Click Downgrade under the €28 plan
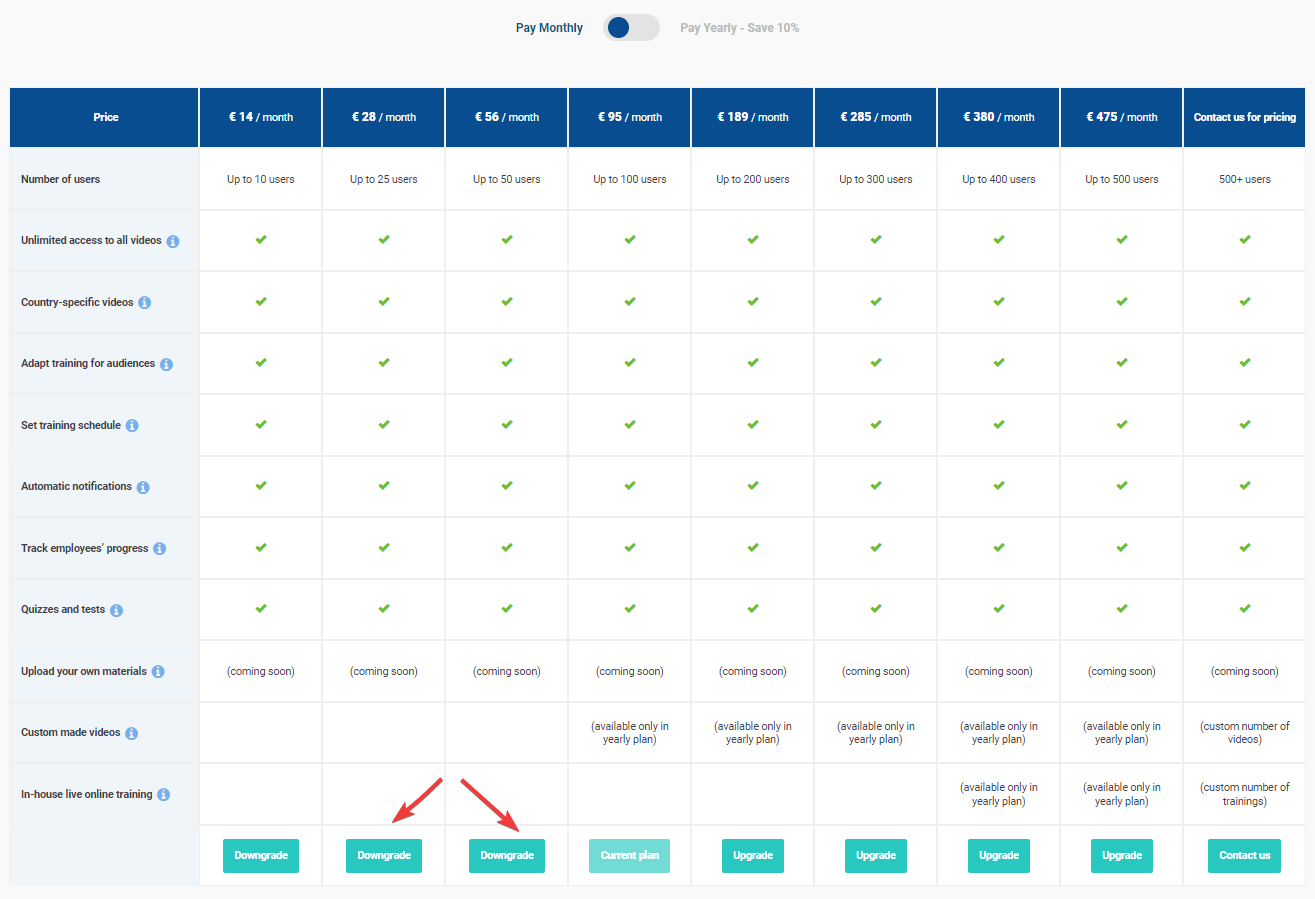1315x899 pixels. pyautogui.click(x=384, y=856)
